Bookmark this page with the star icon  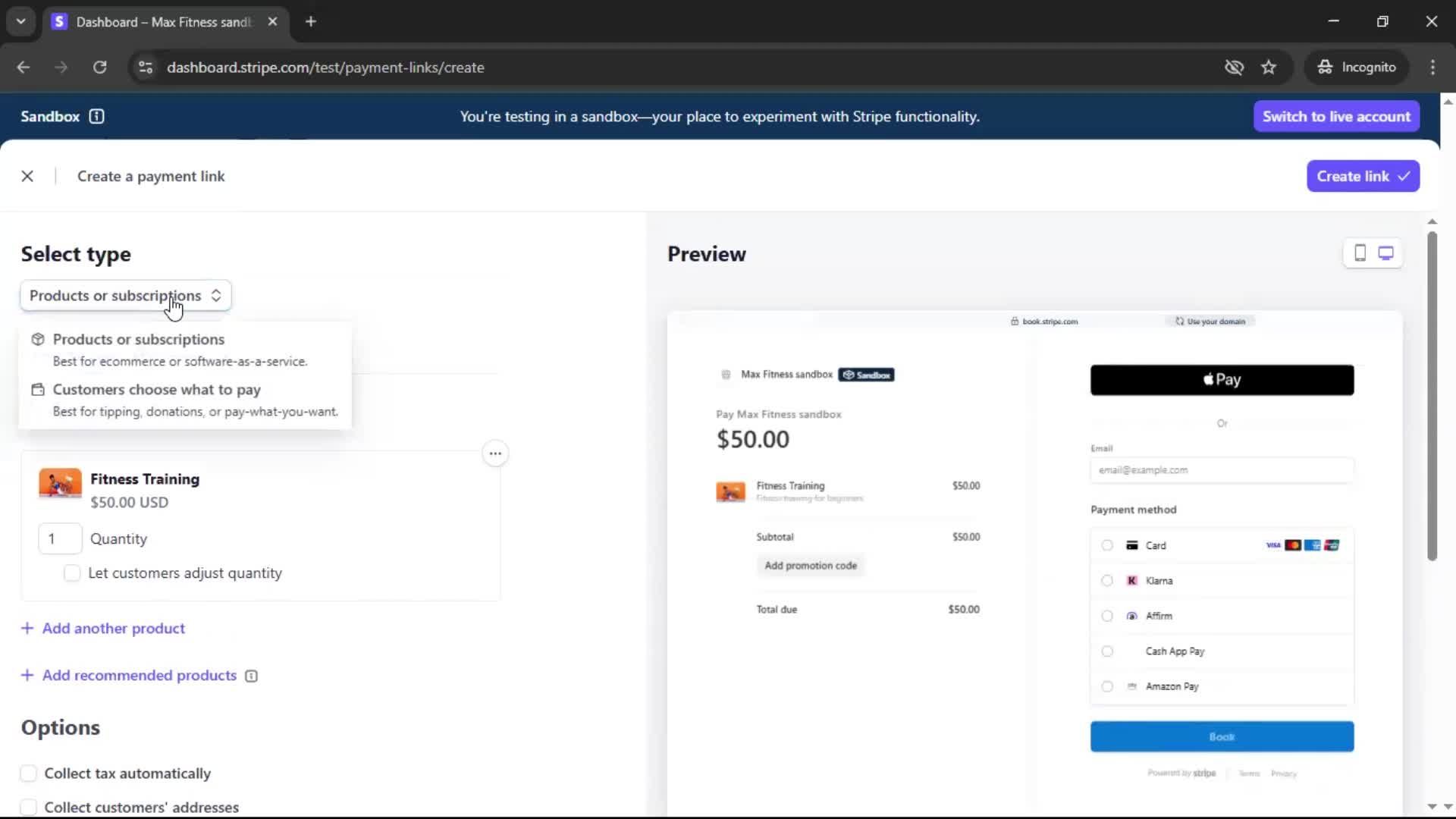point(1269,67)
